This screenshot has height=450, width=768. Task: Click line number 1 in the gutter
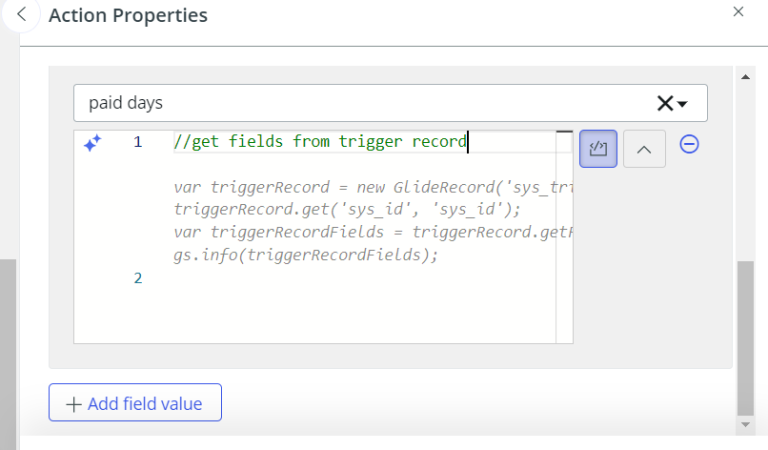click(138, 142)
